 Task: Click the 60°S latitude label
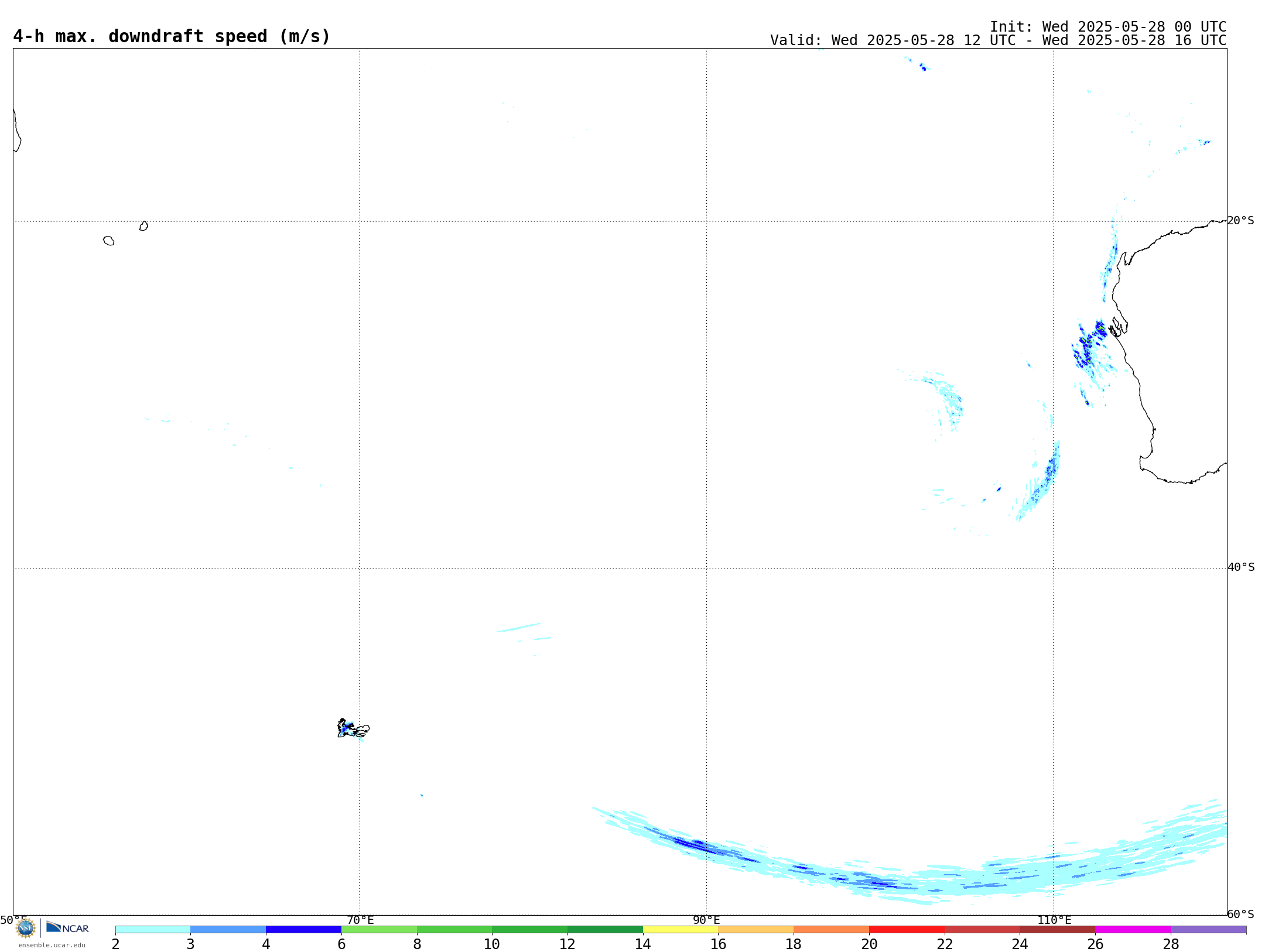(x=1240, y=914)
